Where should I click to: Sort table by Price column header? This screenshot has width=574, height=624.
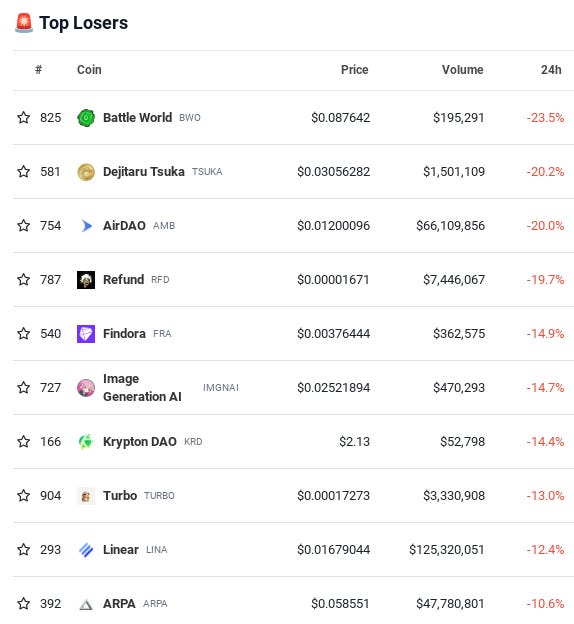354,70
